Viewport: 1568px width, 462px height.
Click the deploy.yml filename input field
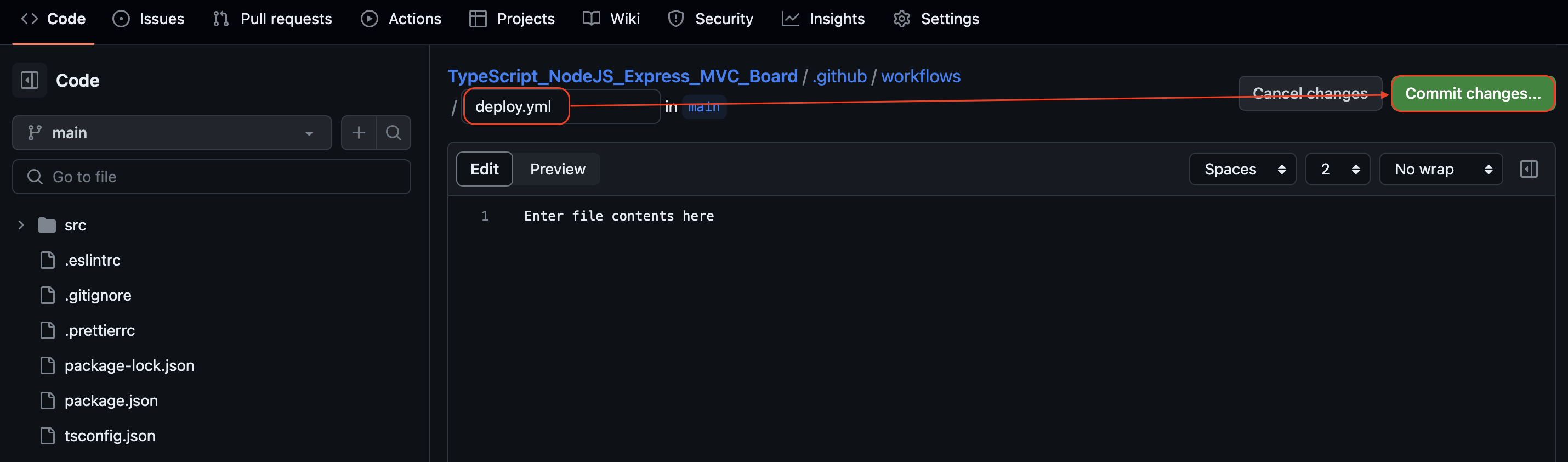561,106
